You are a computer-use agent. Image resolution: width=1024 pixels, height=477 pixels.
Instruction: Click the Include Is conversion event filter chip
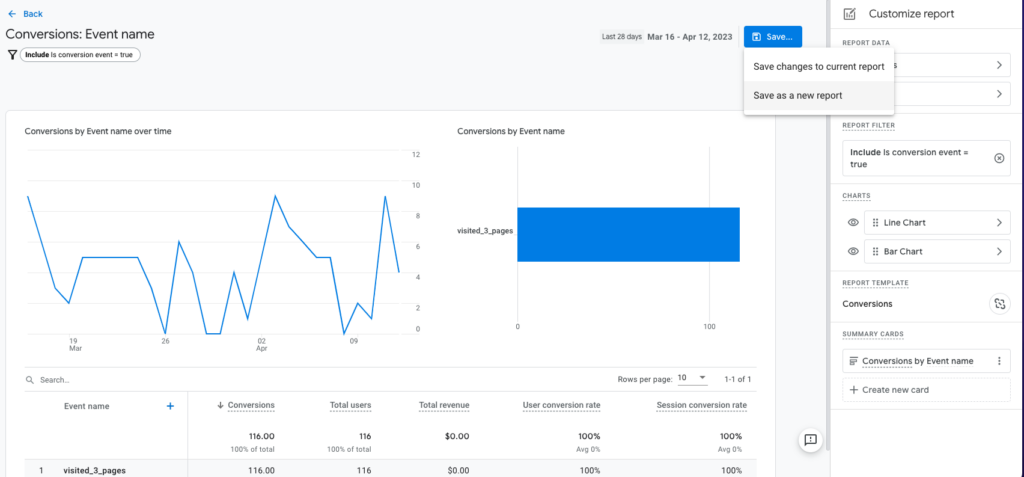[x=80, y=56]
